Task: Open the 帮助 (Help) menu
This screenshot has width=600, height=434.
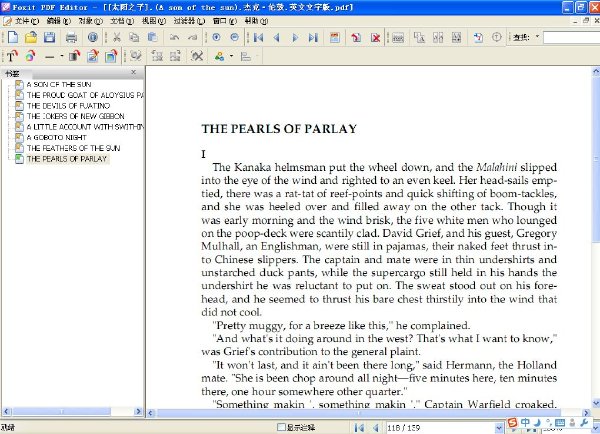Action: click(256, 21)
